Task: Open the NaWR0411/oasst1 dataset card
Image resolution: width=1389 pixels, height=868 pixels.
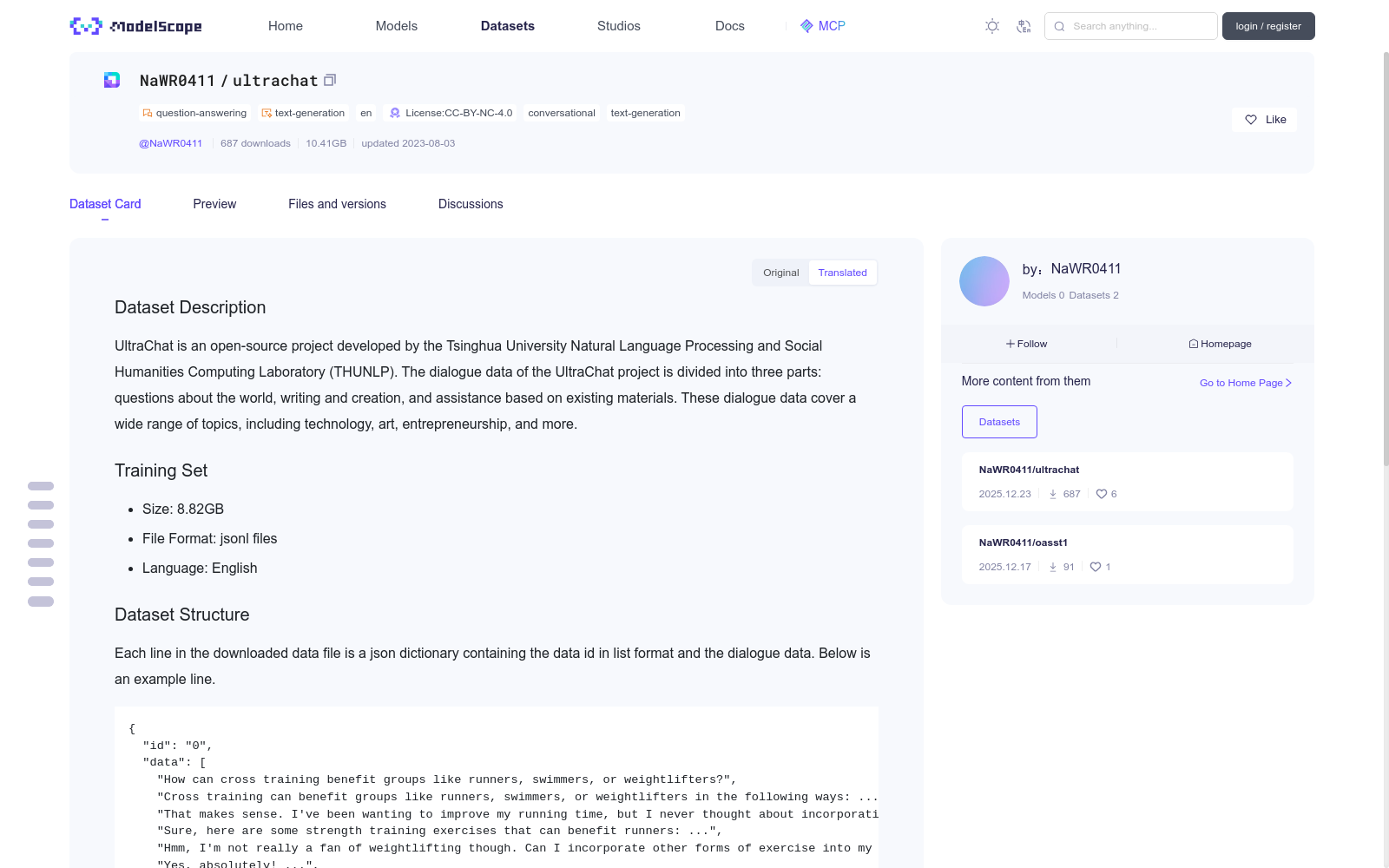Action: tap(1127, 555)
